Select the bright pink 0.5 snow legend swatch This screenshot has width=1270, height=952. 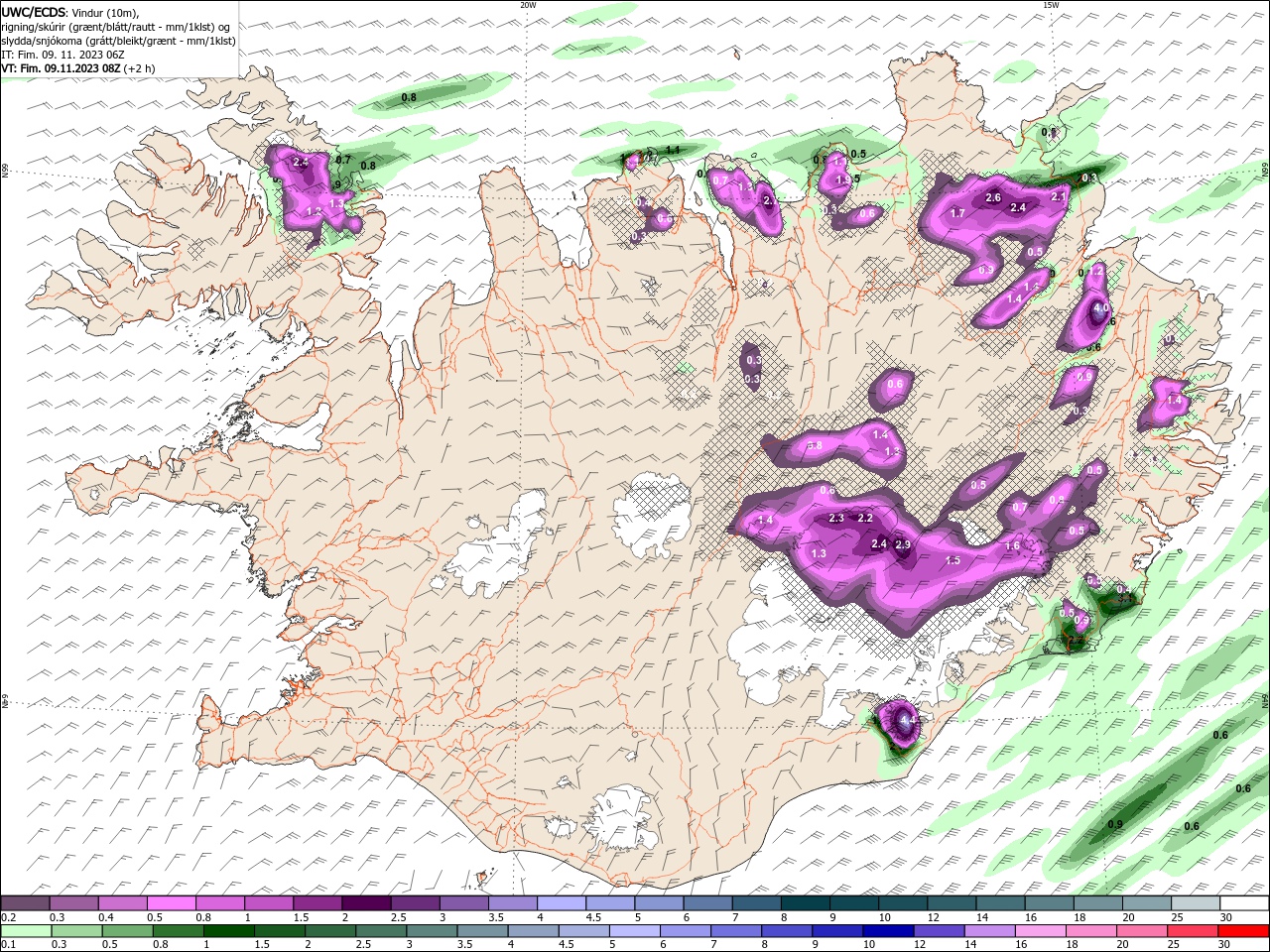pos(173,903)
